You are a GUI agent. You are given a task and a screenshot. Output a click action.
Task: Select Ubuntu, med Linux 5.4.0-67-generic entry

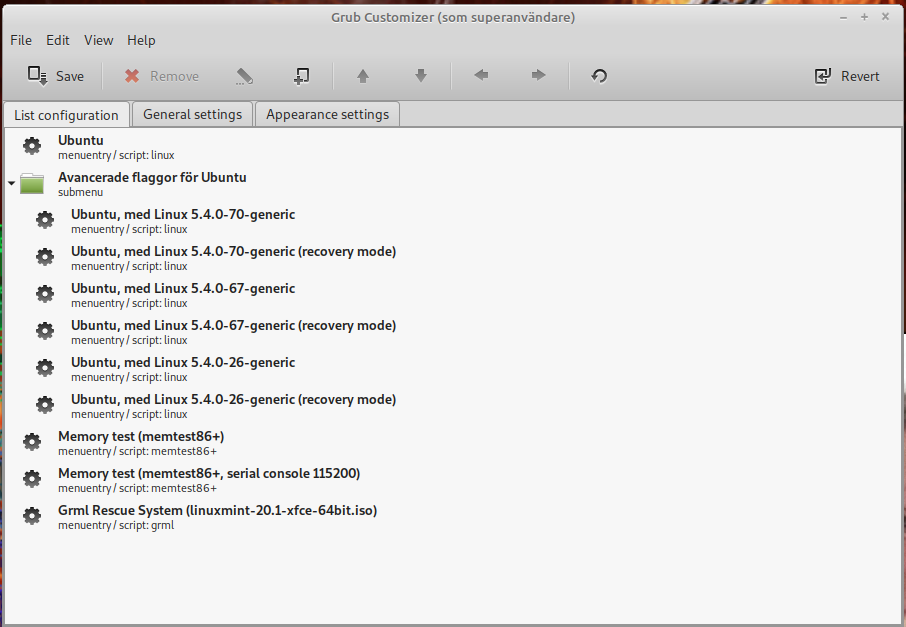[452, 295]
